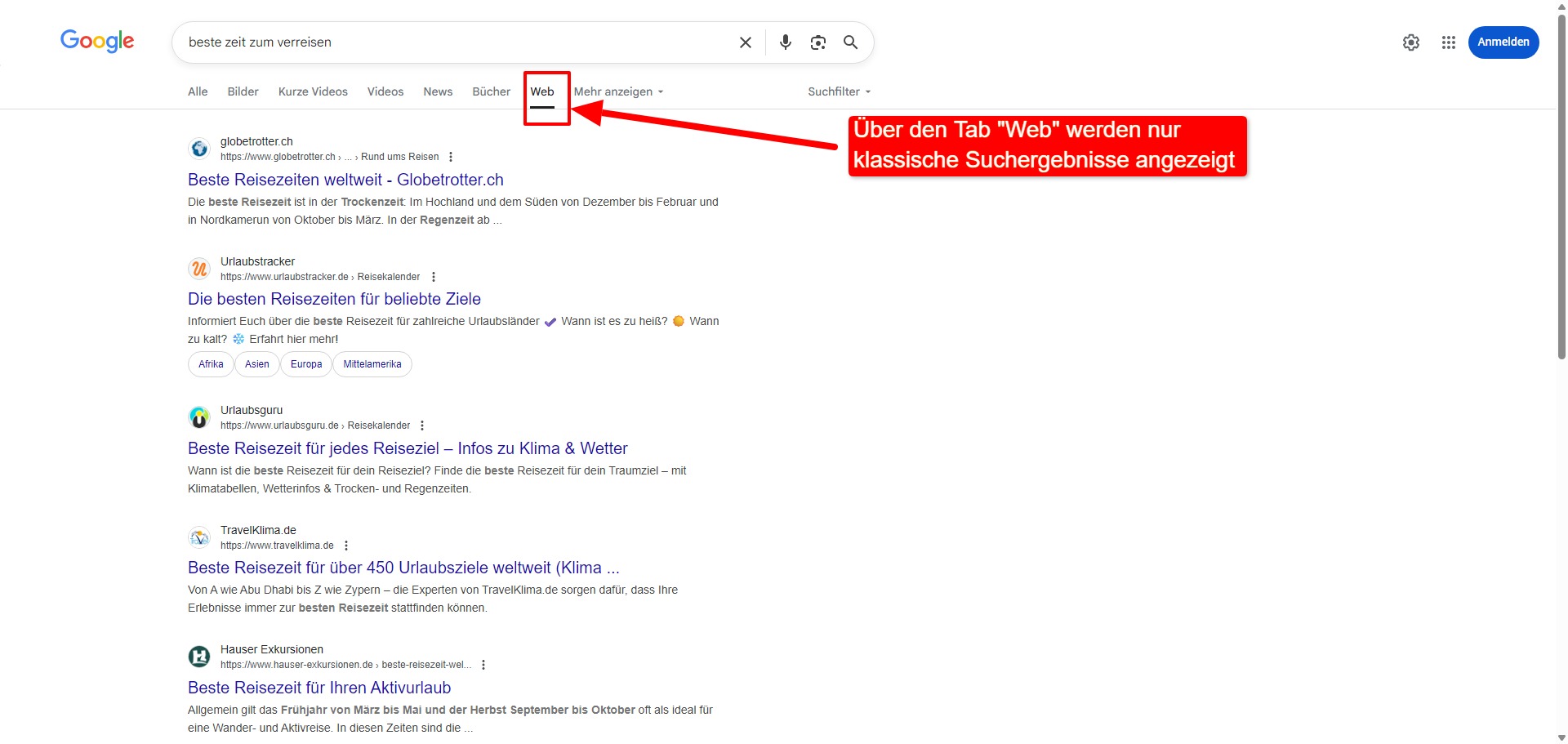Select the Web tab
This screenshot has height=744, width=1568.
click(542, 91)
